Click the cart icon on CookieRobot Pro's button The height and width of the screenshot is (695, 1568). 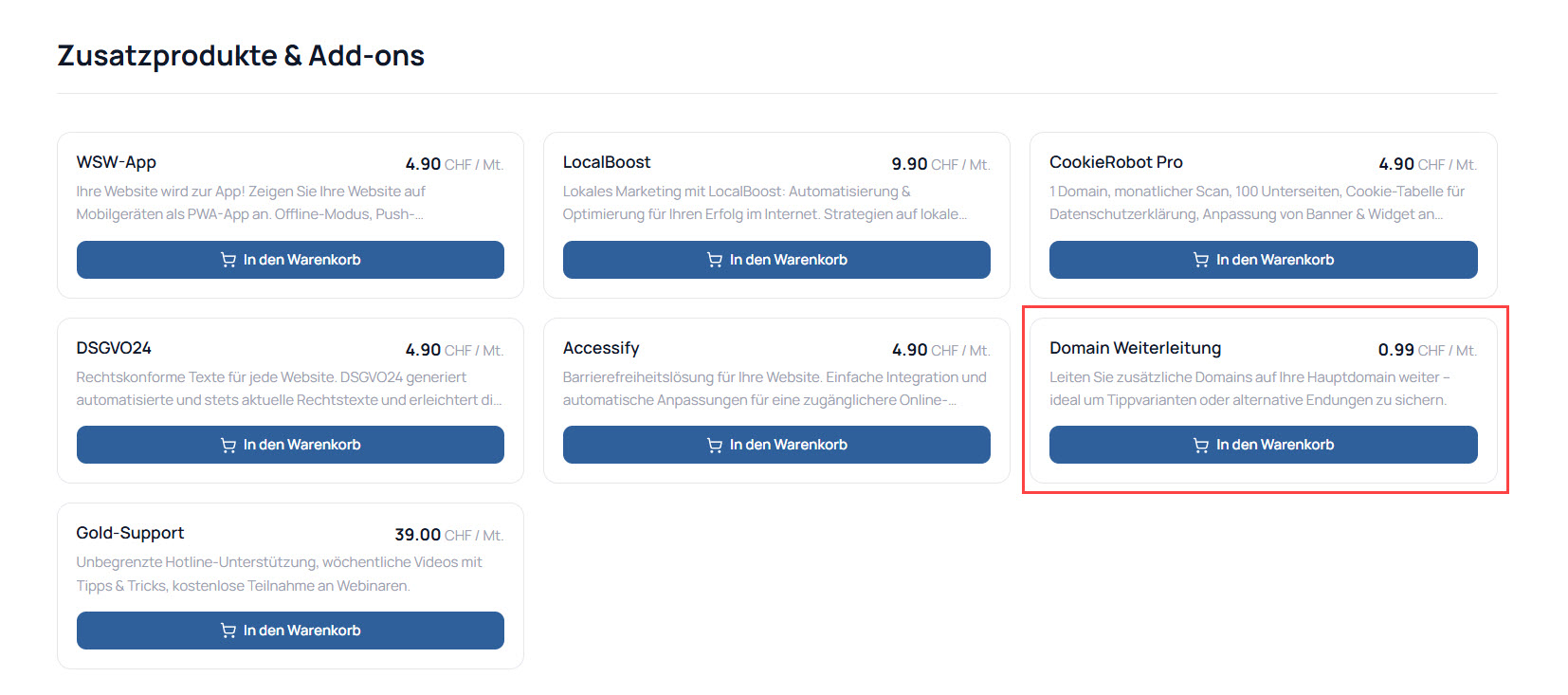[1201, 260]
